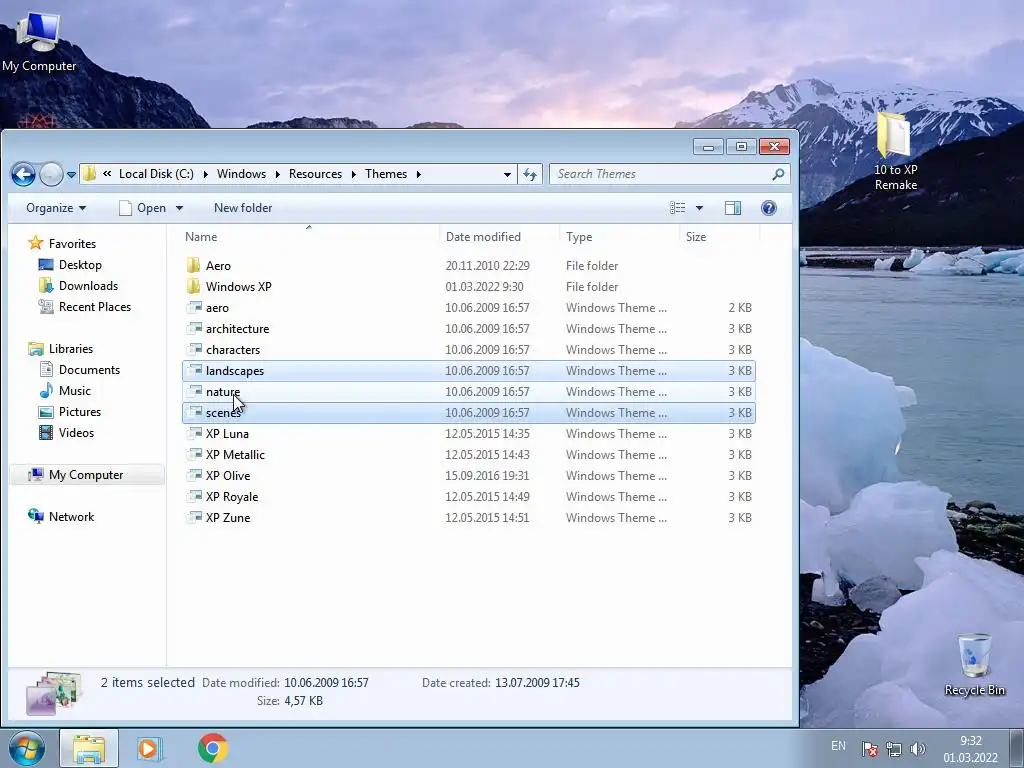Open the Organize menu
Viewport: 1024px width, 768px height.
click(x=56, y=208)
